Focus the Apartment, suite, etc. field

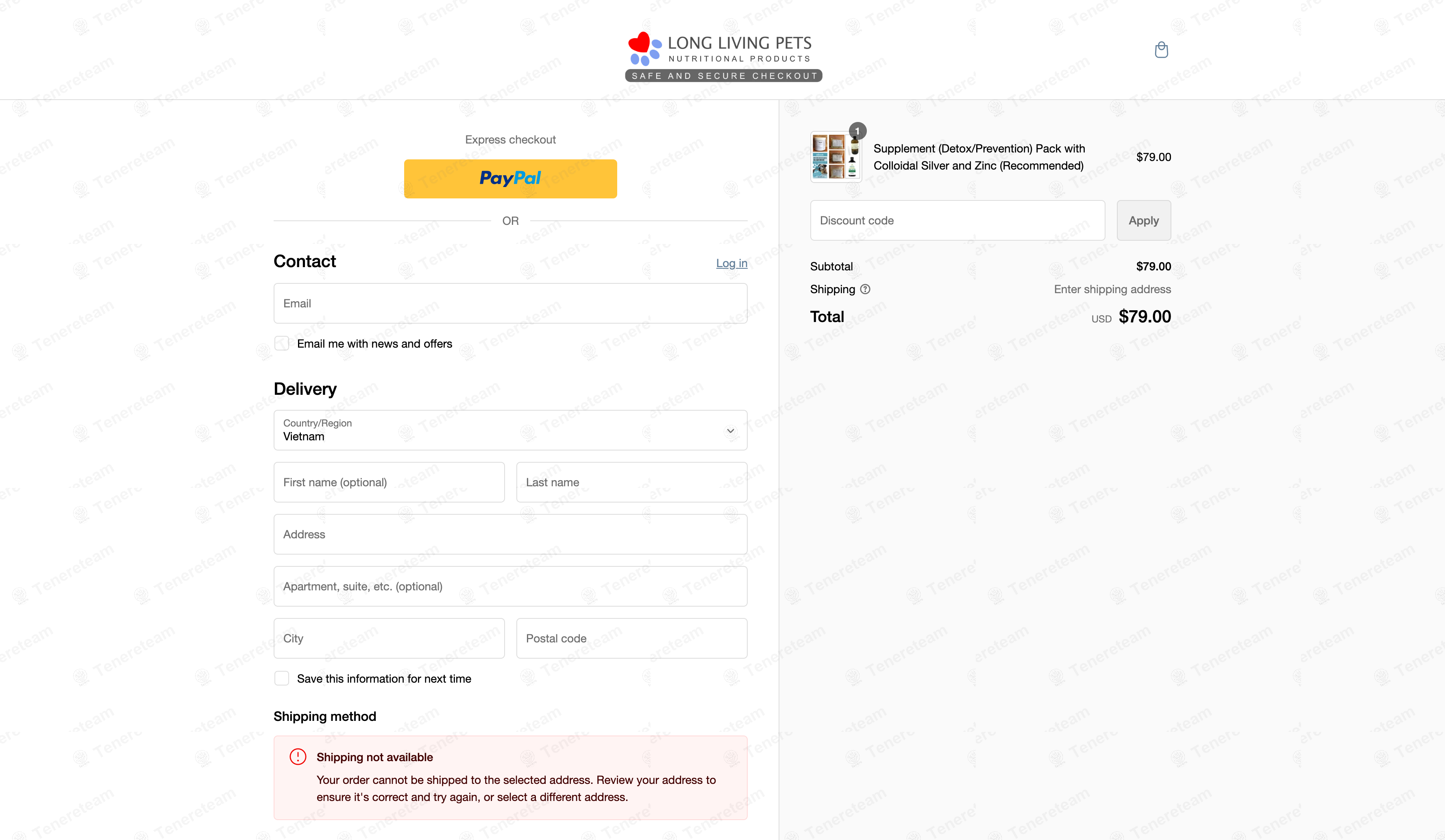pos(510,587)
